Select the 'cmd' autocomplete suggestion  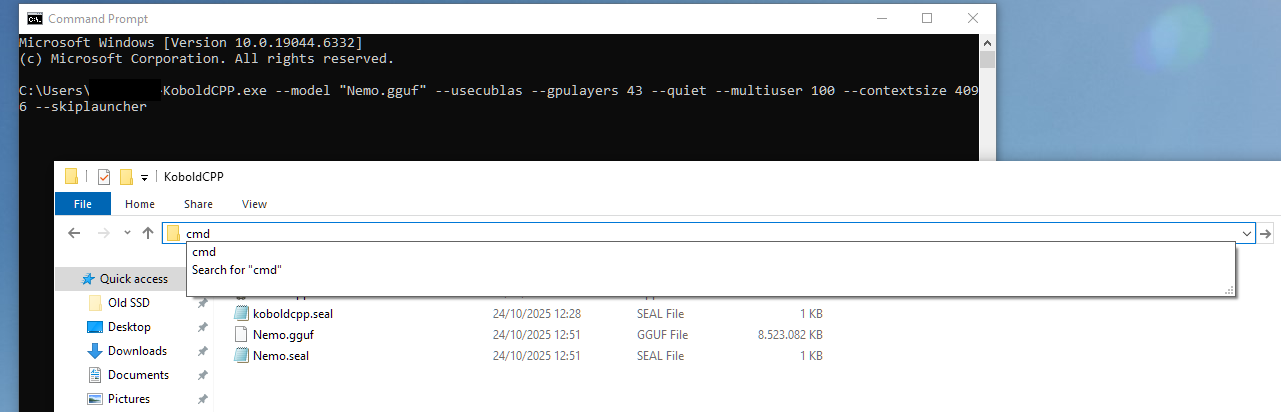tap(710, 252)
